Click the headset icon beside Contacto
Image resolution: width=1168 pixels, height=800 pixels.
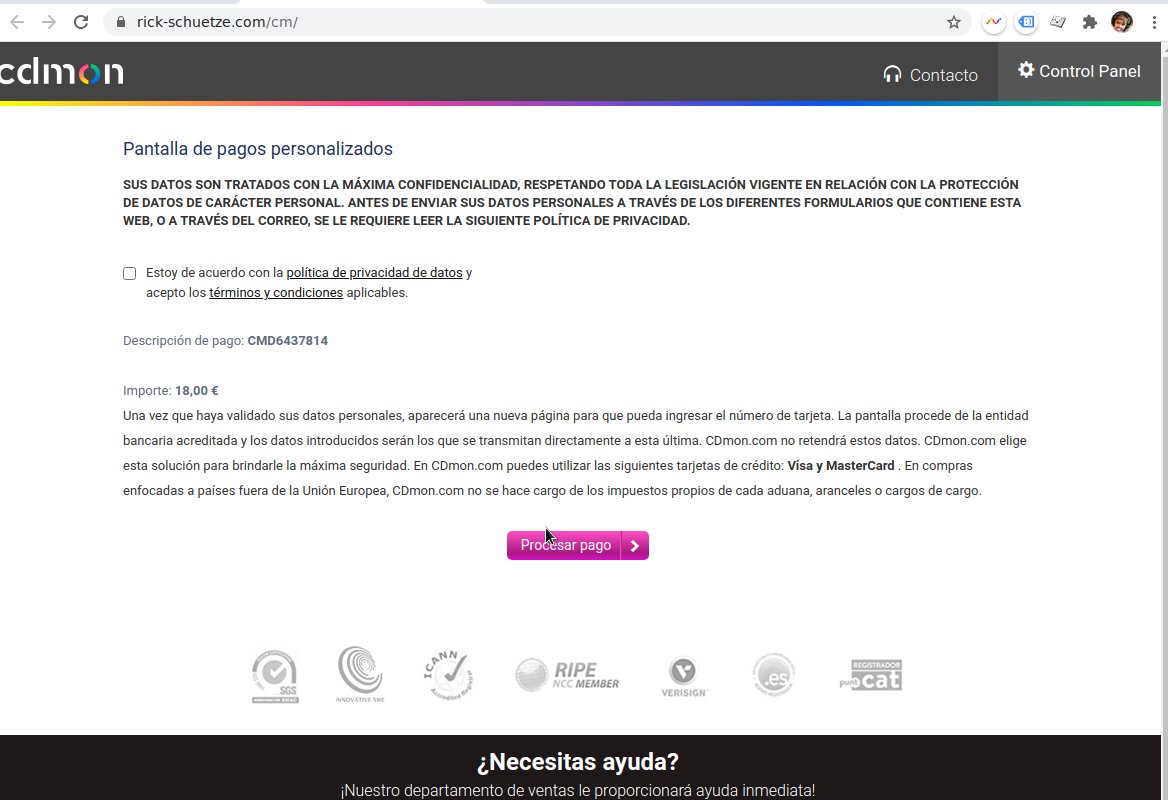892,74
